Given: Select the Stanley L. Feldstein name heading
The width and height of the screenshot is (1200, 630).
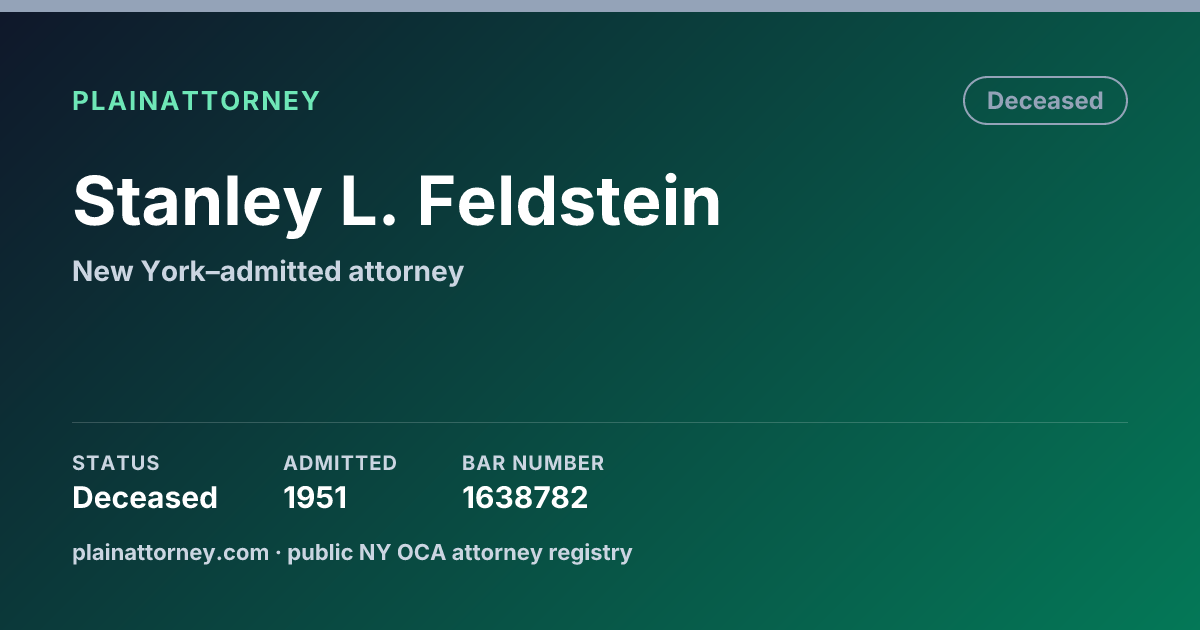Looking at the screenshot, I should [x=397, y=203].
